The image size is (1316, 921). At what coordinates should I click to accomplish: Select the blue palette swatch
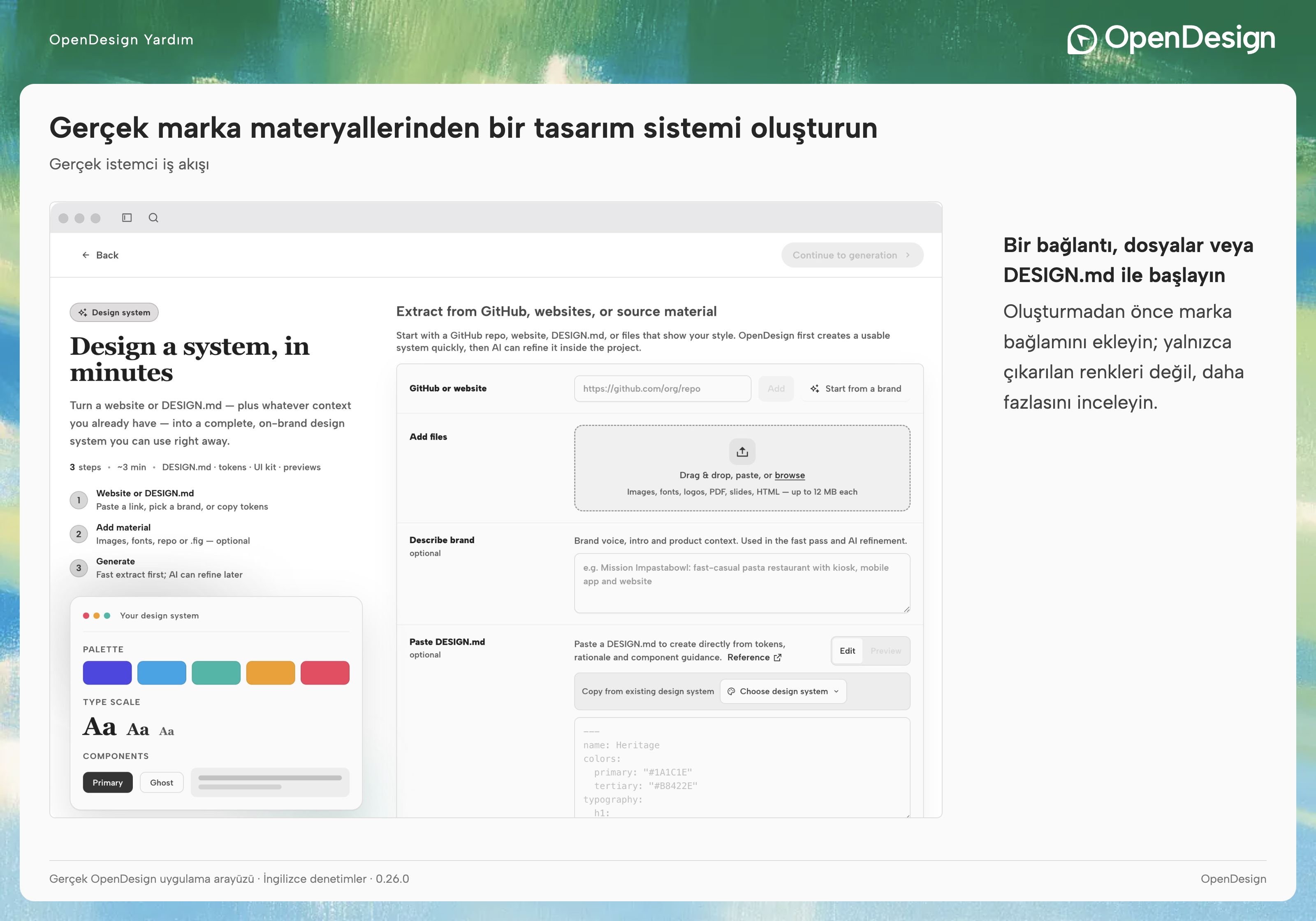tap(162, 673)
